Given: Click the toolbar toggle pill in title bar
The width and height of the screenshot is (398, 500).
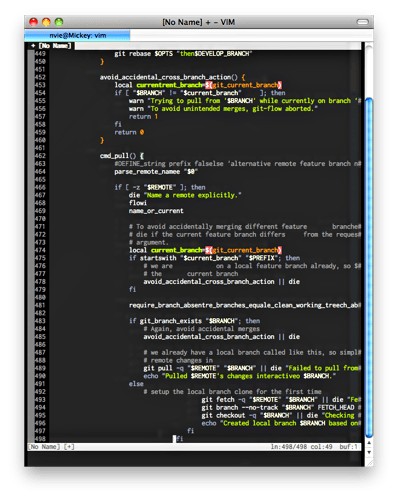Looking at the screenshot, I should tap(362, 22).
